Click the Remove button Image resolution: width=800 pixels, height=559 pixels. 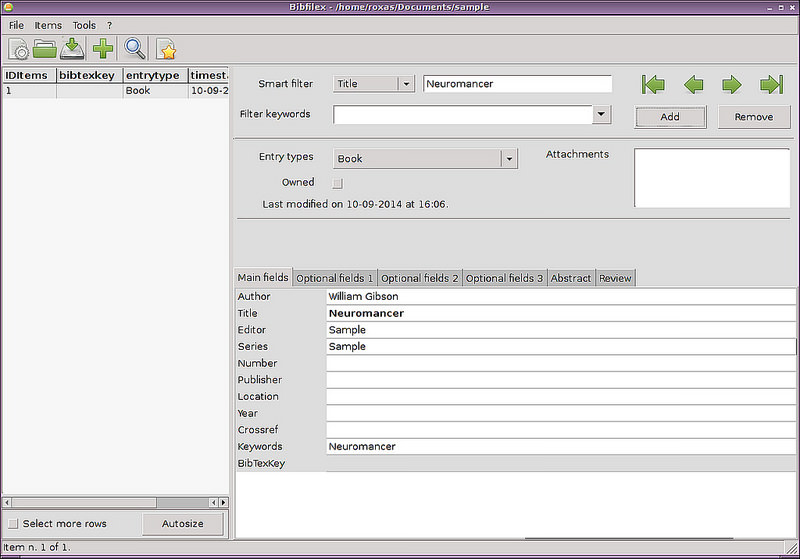point(753,117)
